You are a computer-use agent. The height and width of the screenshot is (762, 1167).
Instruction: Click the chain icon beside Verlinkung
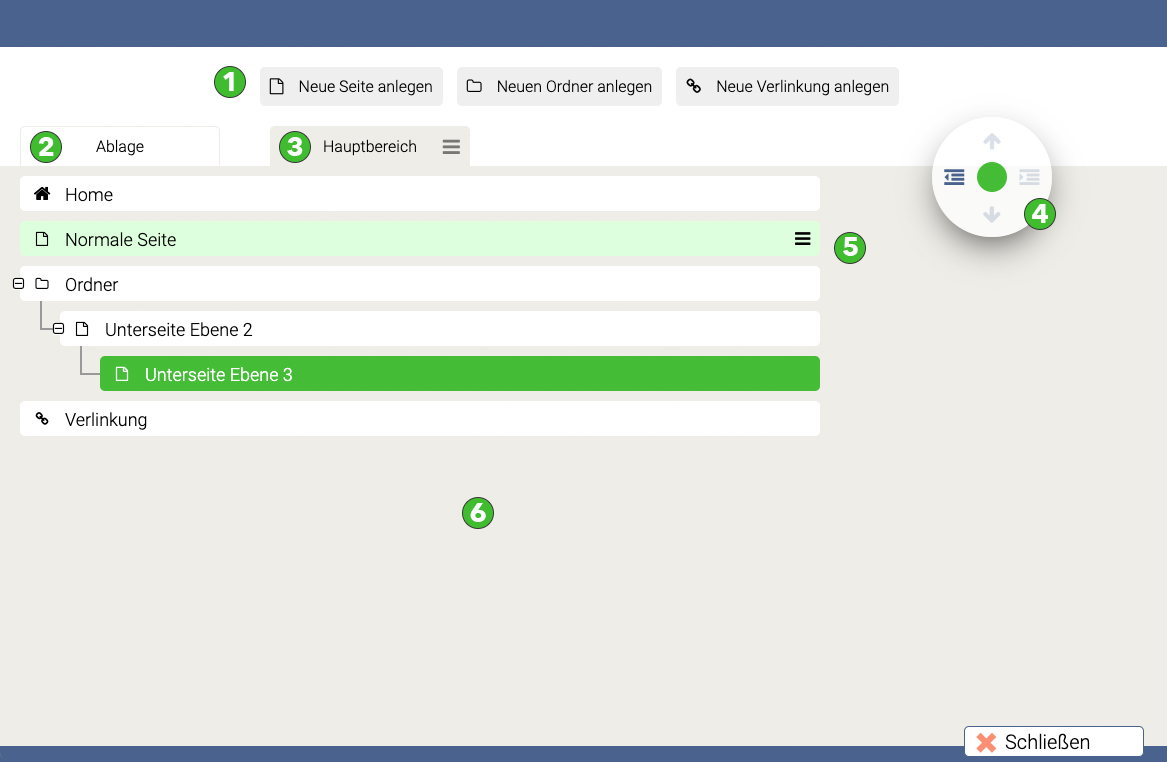click(x=42, y=419)
